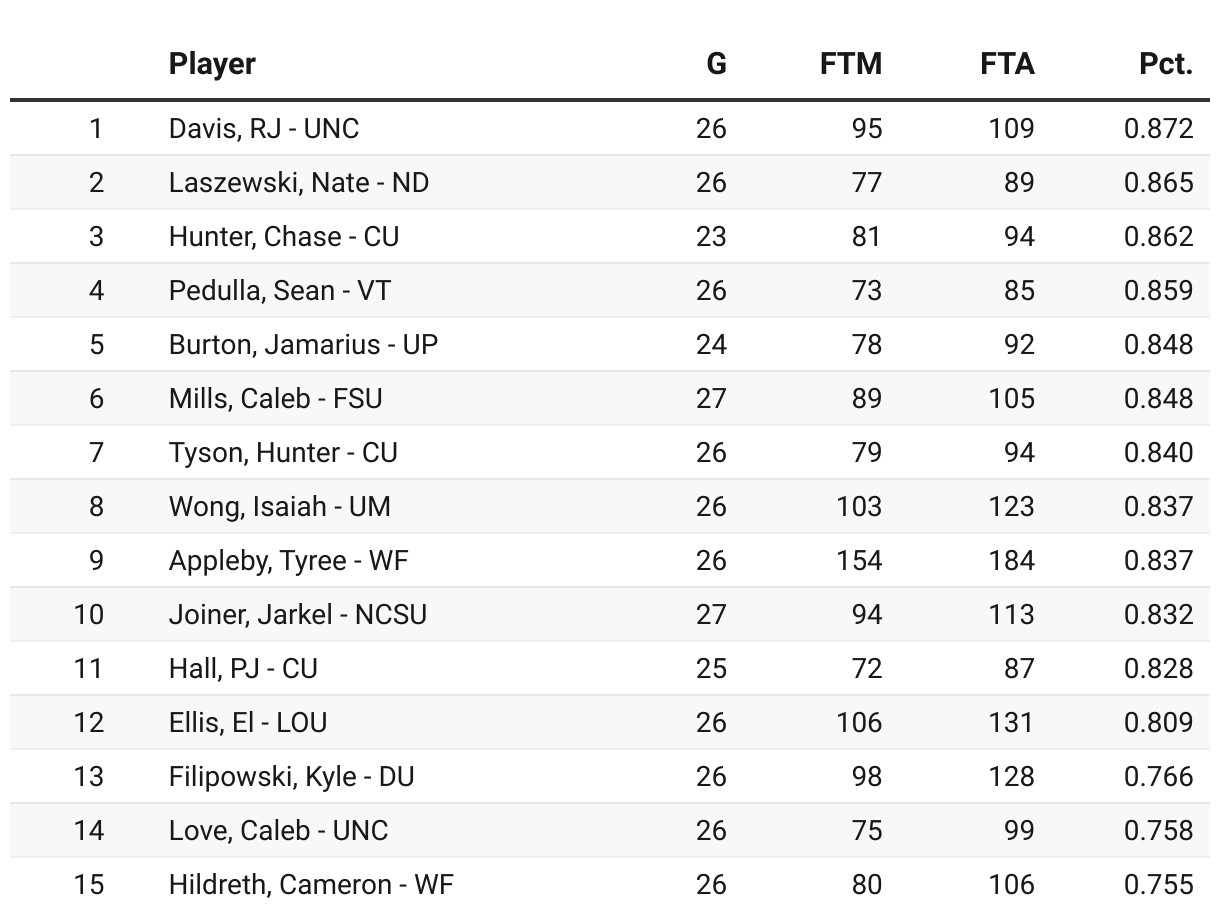Click the Player column header
The height and width of the screenshot is (920, 1220).
[x=212, y=64]
